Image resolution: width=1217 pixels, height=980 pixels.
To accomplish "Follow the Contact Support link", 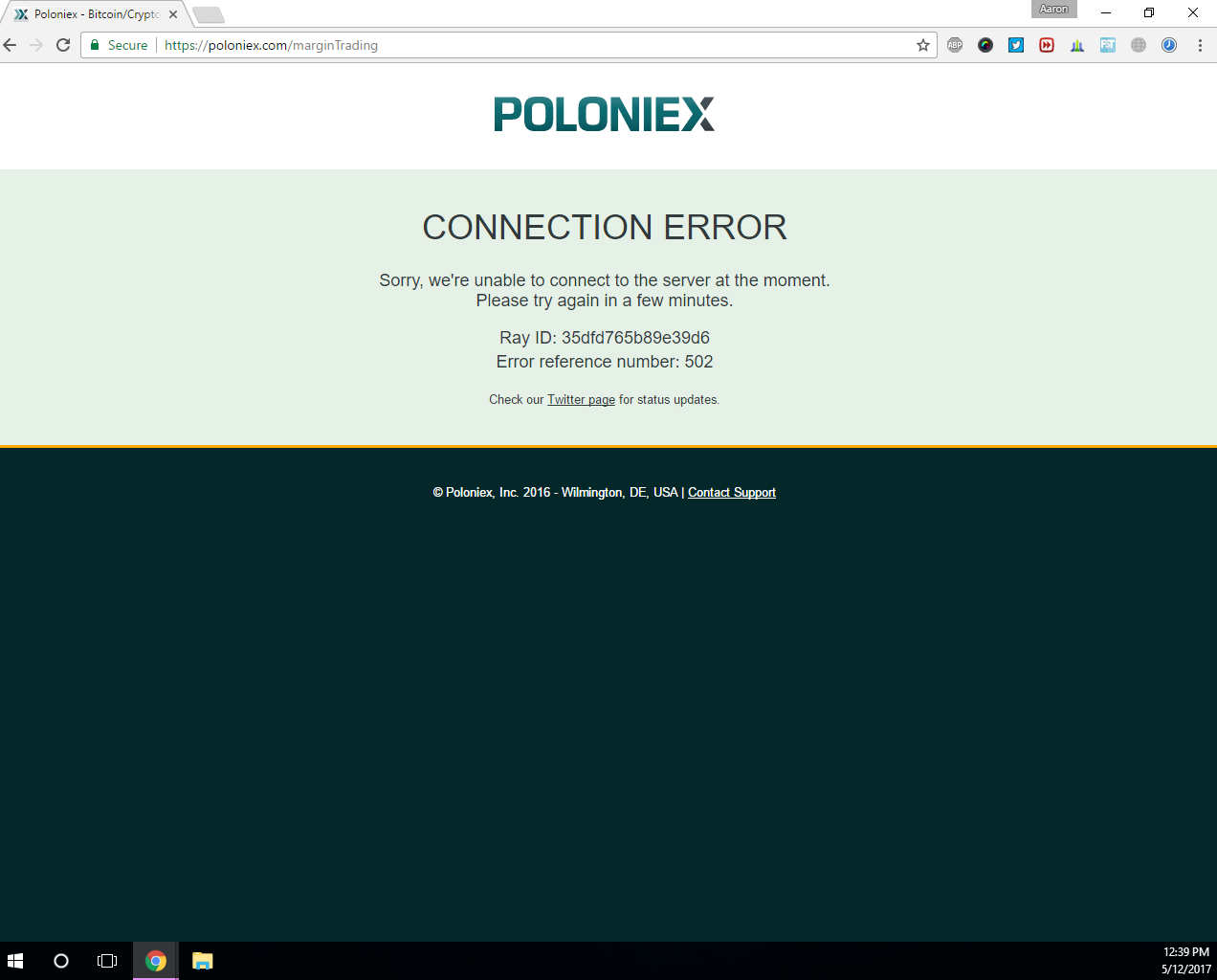I will [x=732, y=493].
